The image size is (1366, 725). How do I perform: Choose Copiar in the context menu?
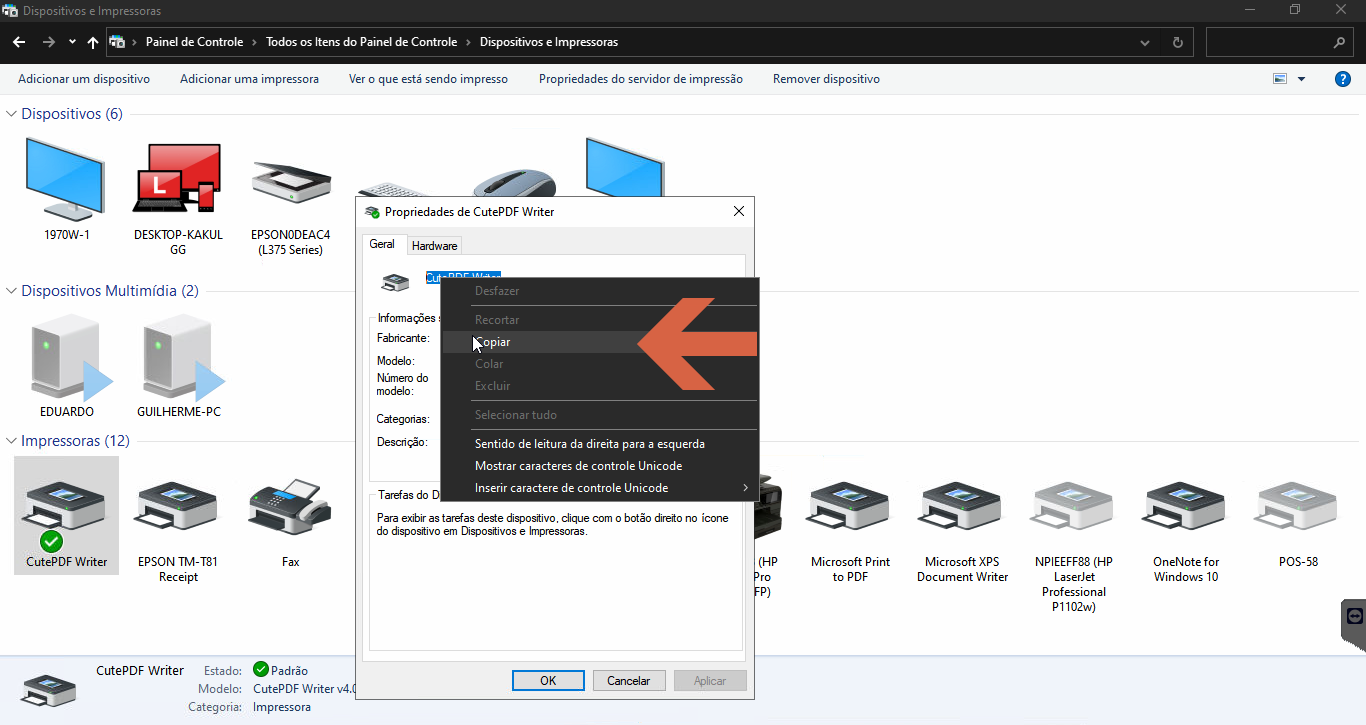tap(600, 342)
